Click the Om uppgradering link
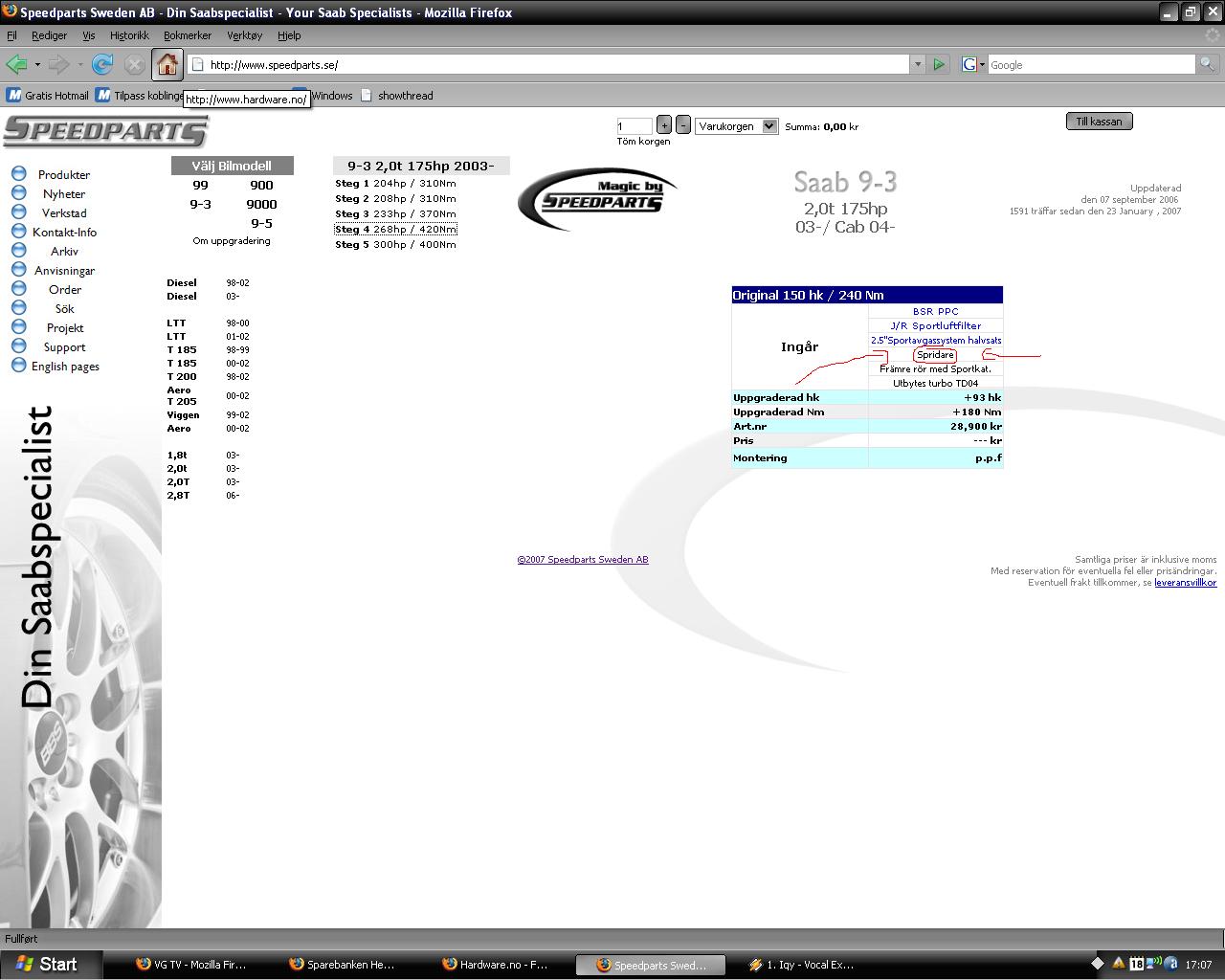This screenshot has height=980, width=1225. pos(232,241)
